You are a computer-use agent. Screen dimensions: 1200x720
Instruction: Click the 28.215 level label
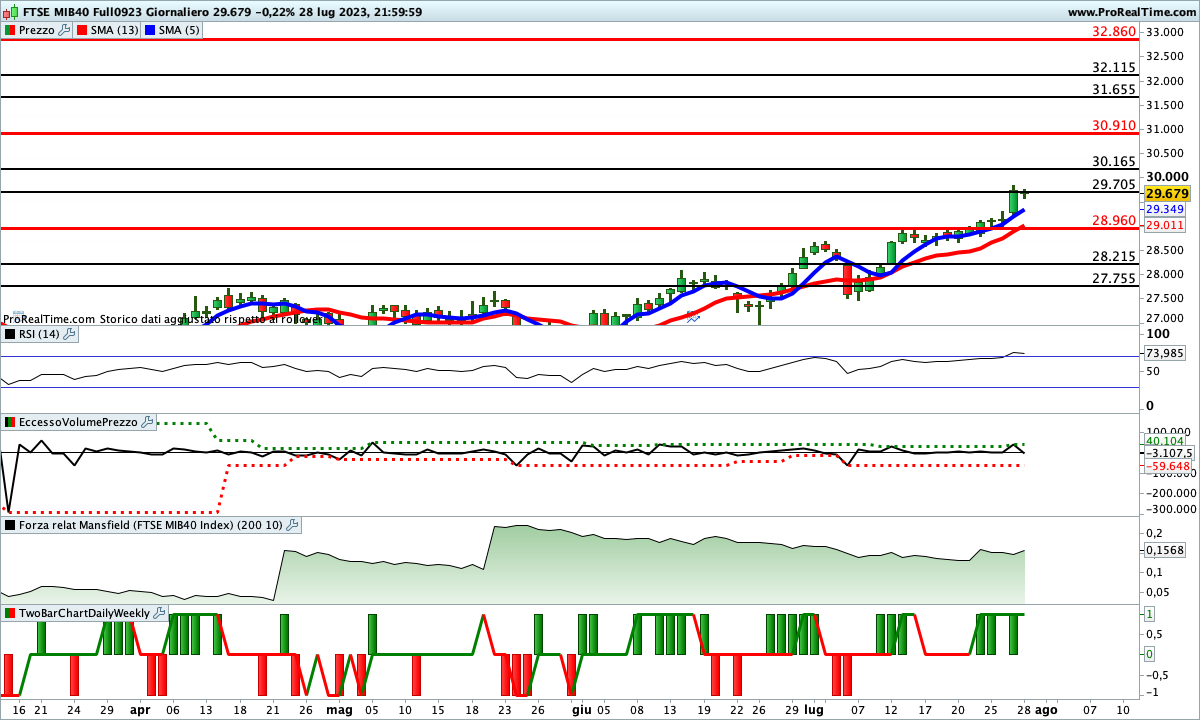[x=1115, y=257]
